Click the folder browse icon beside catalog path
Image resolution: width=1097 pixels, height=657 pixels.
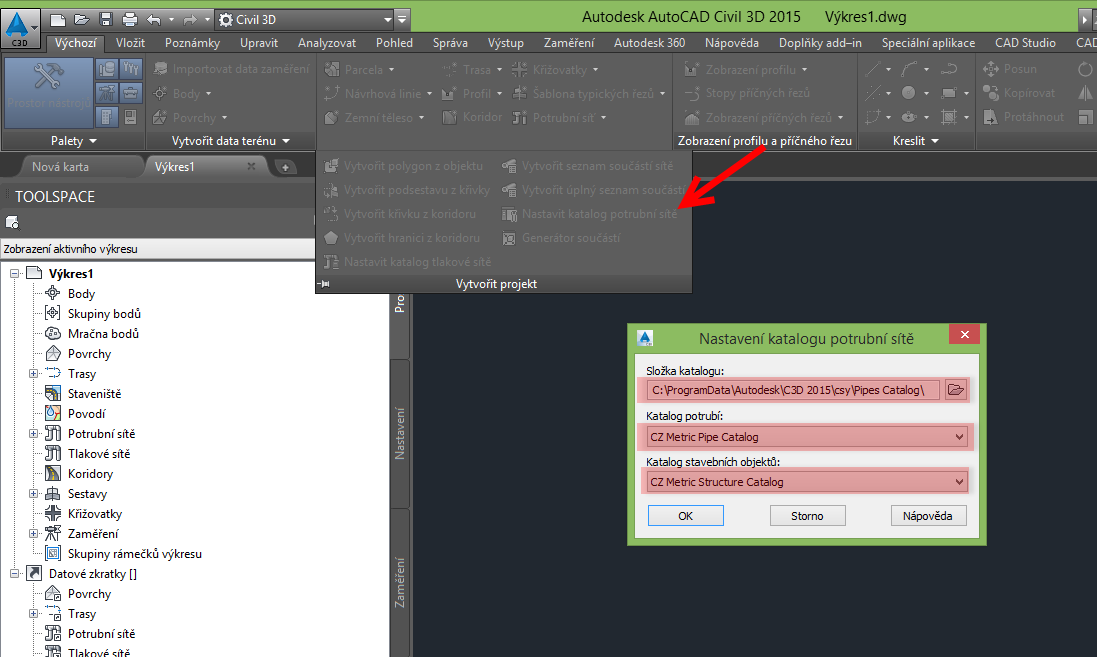956,390
